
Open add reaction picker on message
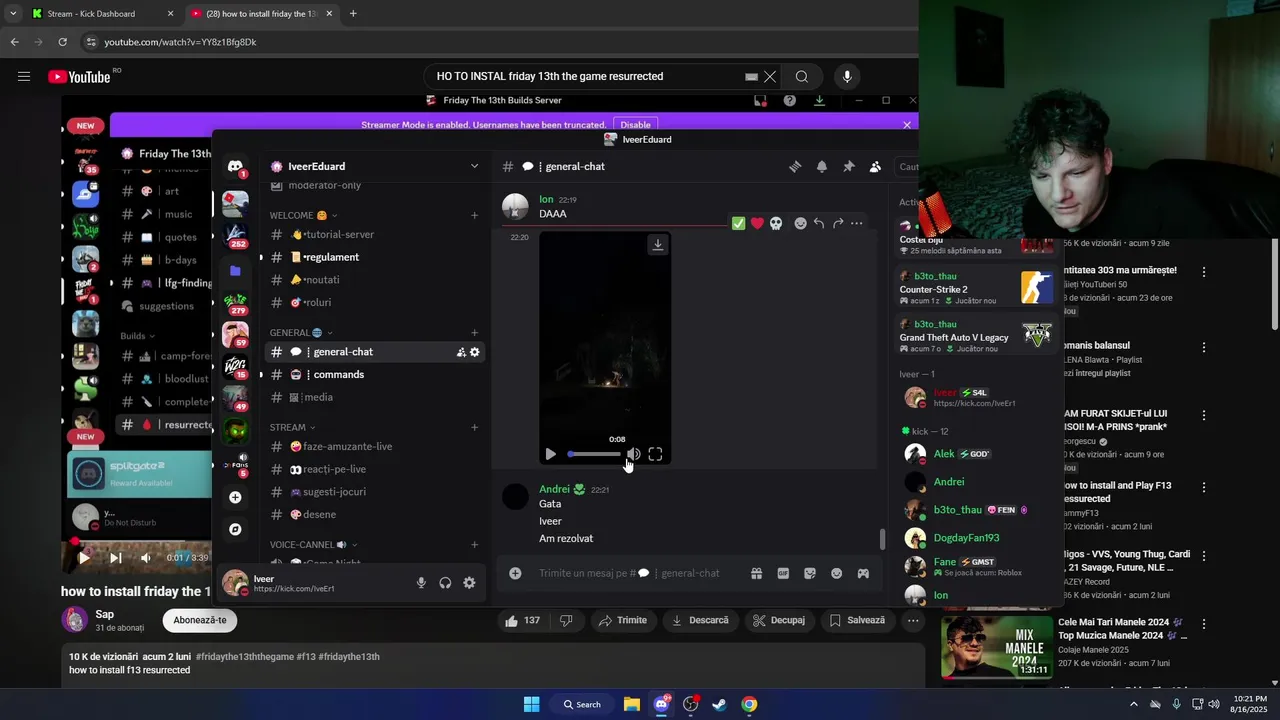(x=800, y=223)
